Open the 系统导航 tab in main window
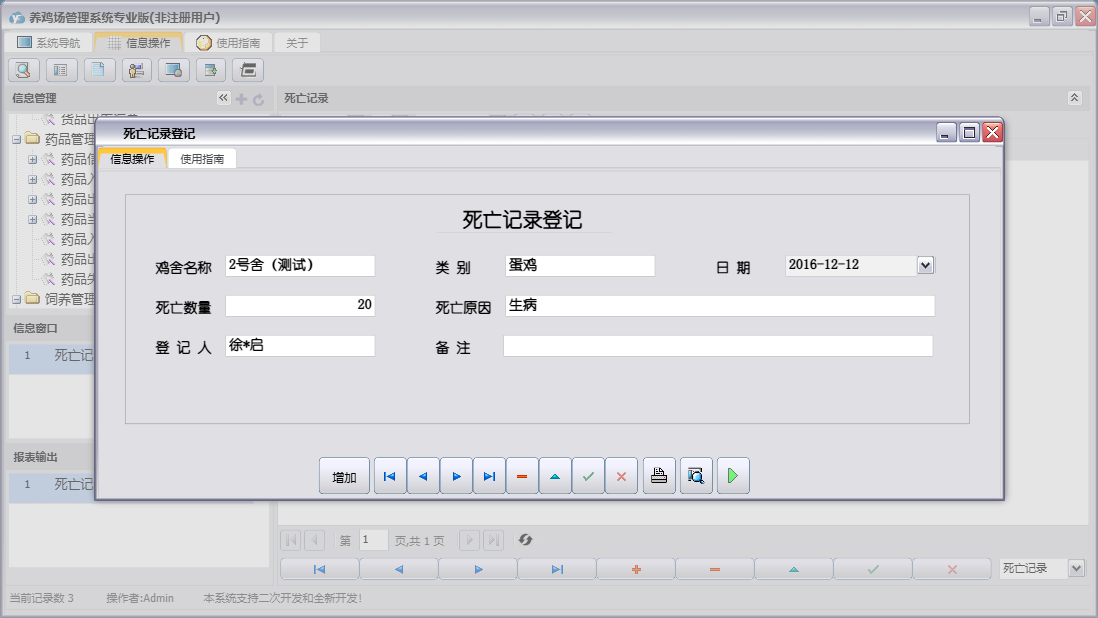The width and height of the screenshot is (1098, 618). [x=49, y=43]
